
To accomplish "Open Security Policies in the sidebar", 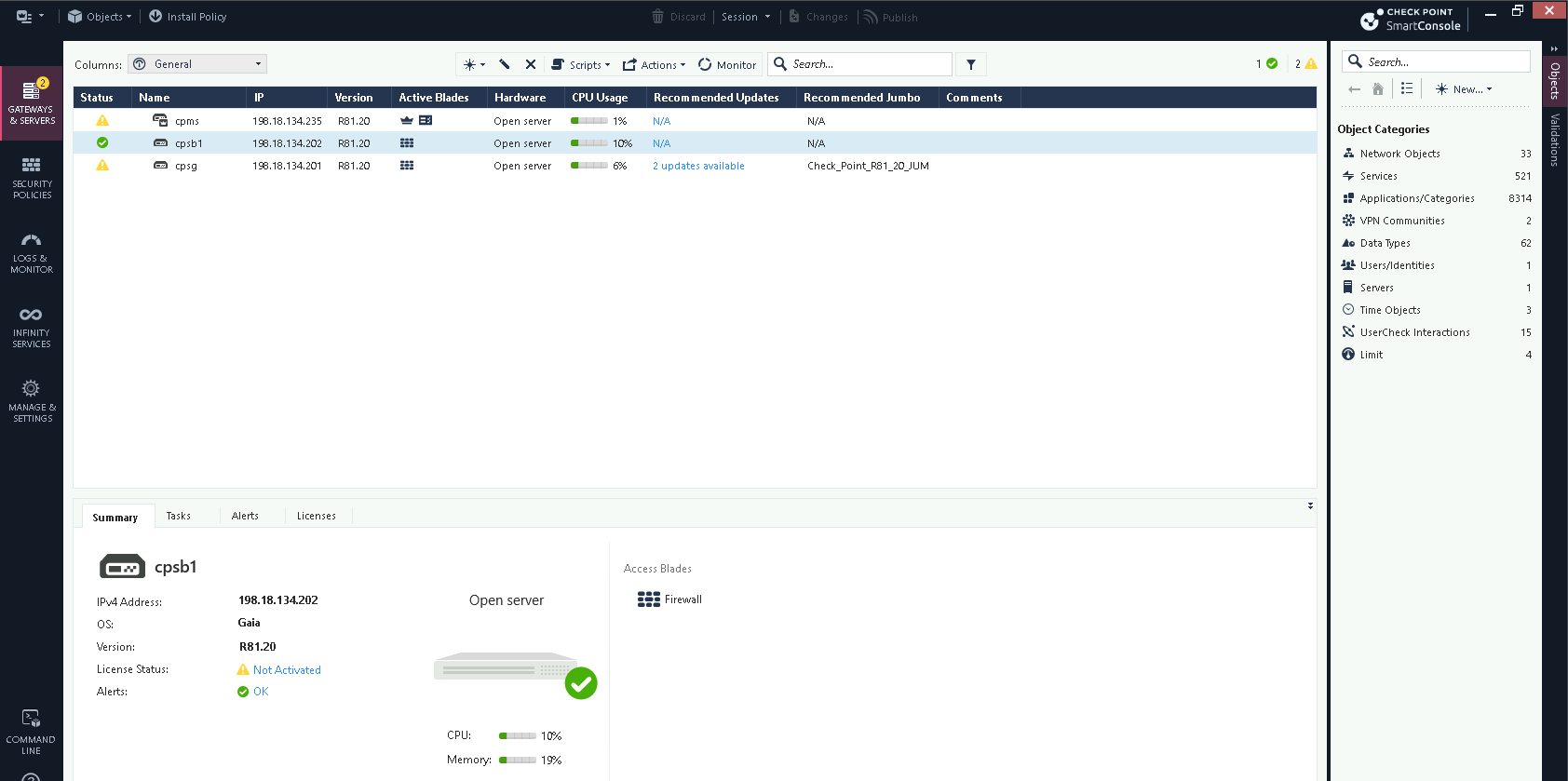I will click(x=32, y=177).
